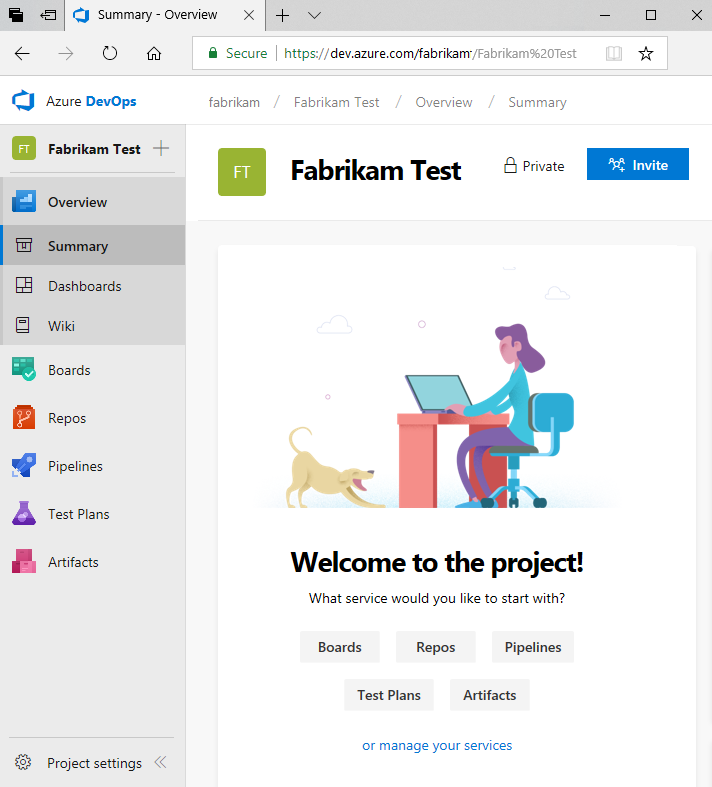This screenshot has width=712, height=787.
Task: Click the Invite button
Action: pyautogui.click(x=637, y=165)
